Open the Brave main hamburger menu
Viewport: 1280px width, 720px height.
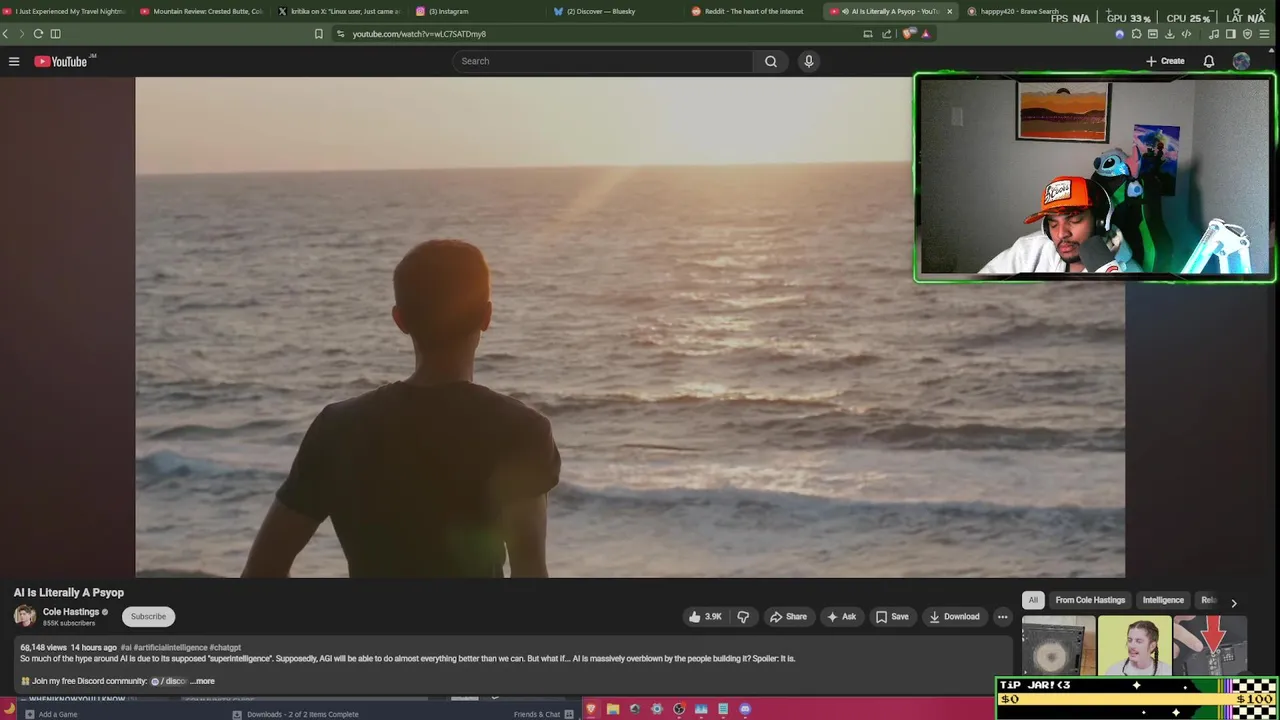click(x=1264, y=34)
